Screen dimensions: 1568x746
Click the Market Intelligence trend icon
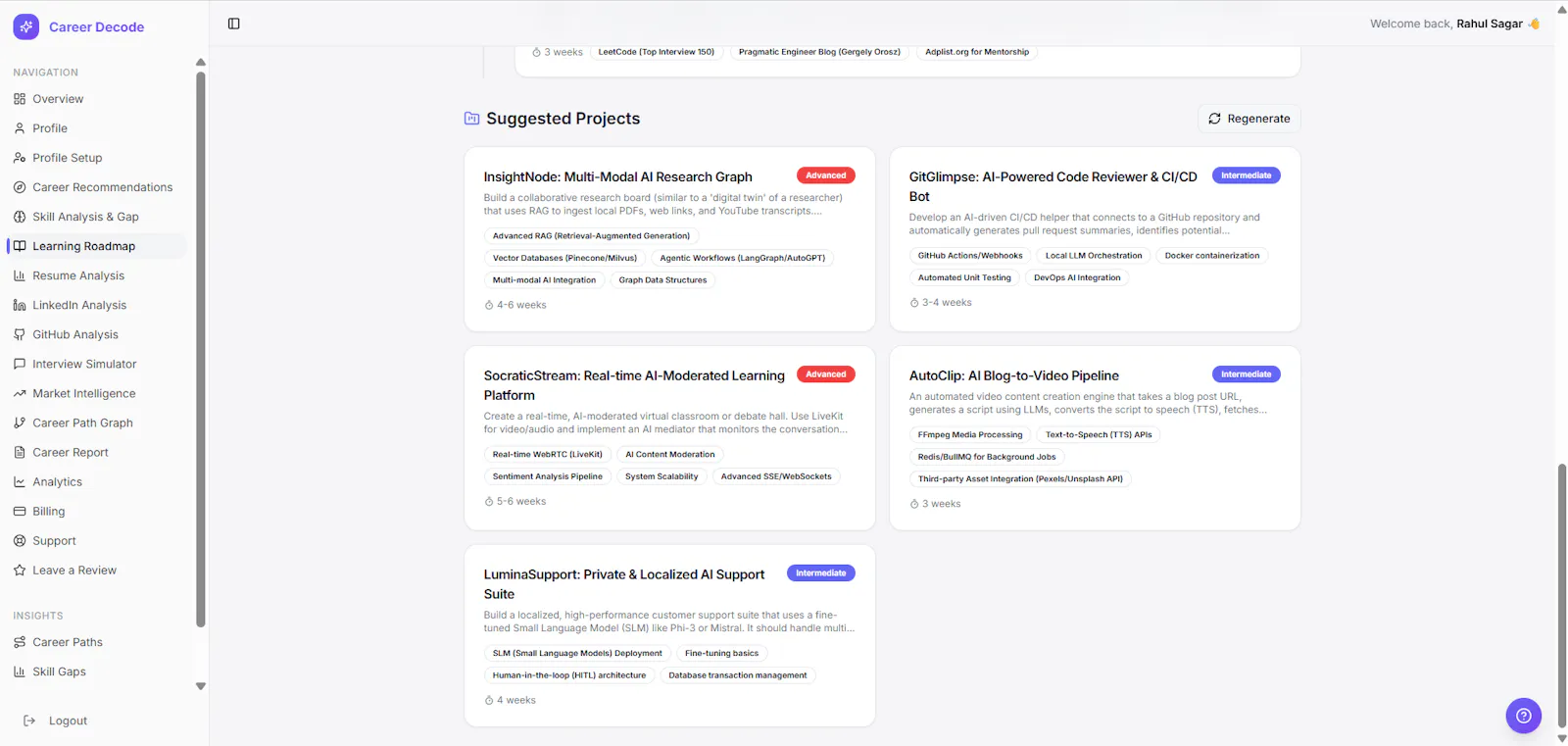click(x=20, y=393)
